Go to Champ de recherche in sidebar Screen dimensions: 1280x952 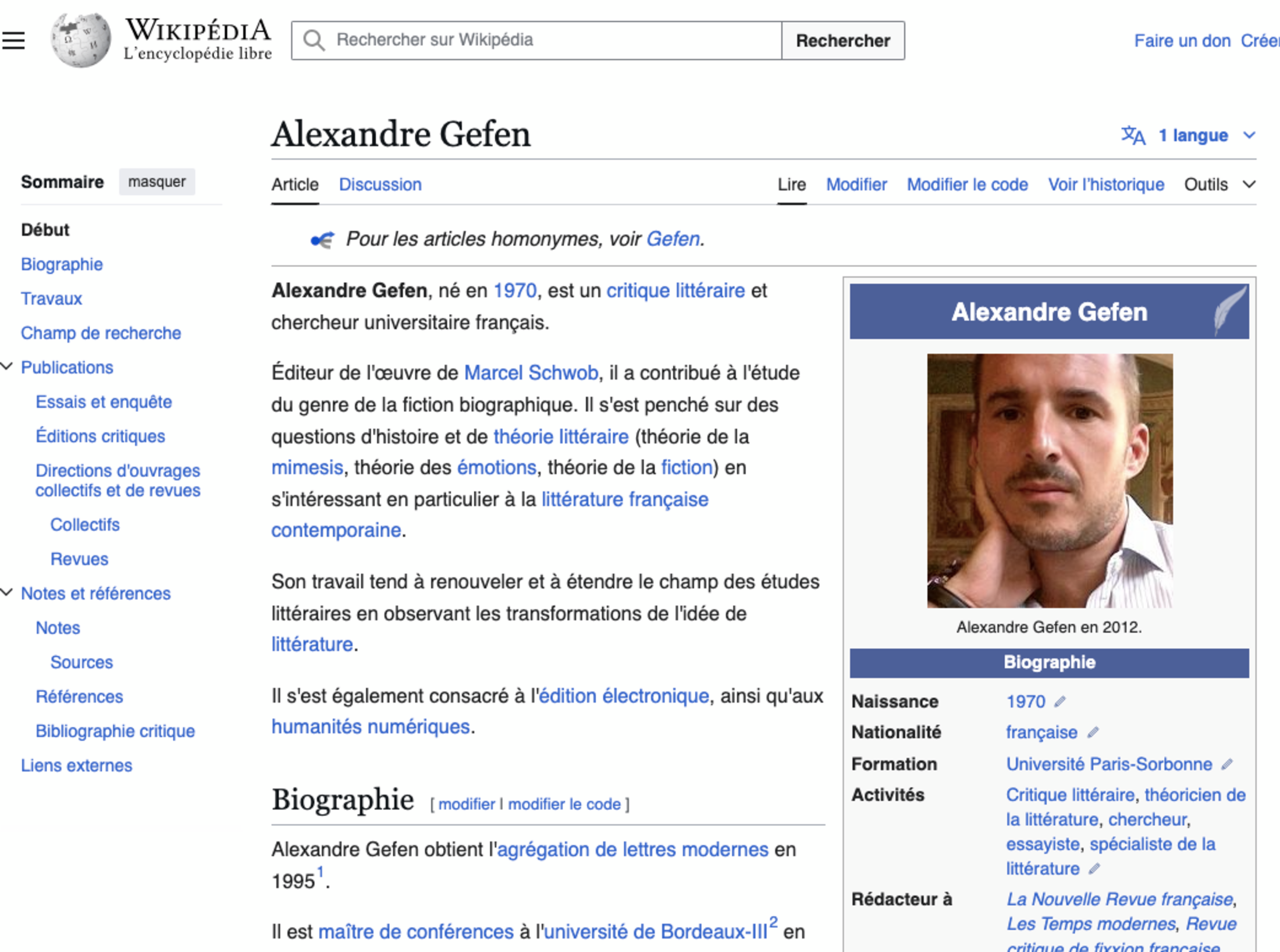(101, 333)
